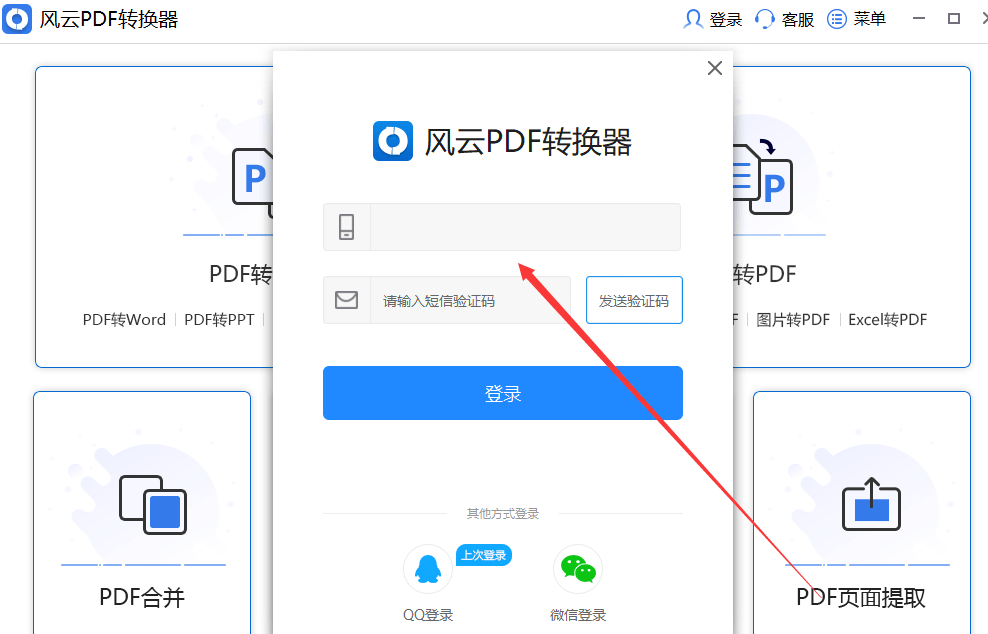
Task: Maximize the application window
Action: (954, 19)
